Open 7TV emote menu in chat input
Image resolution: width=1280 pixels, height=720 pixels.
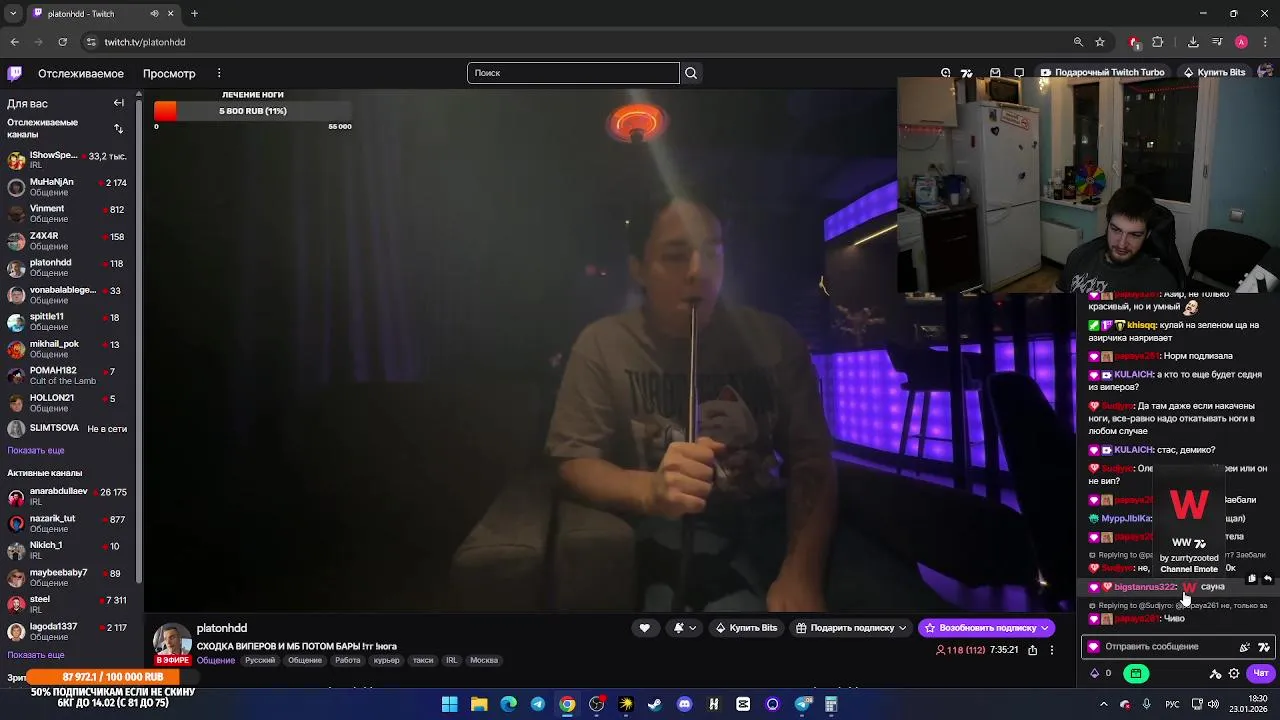(x=1263, y=647)
